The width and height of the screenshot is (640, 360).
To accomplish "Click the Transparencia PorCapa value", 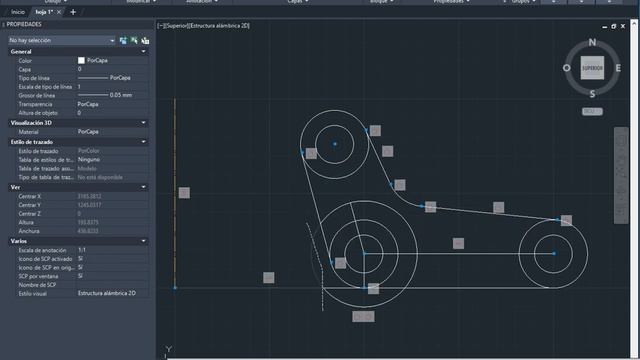I will click(112, 104).
